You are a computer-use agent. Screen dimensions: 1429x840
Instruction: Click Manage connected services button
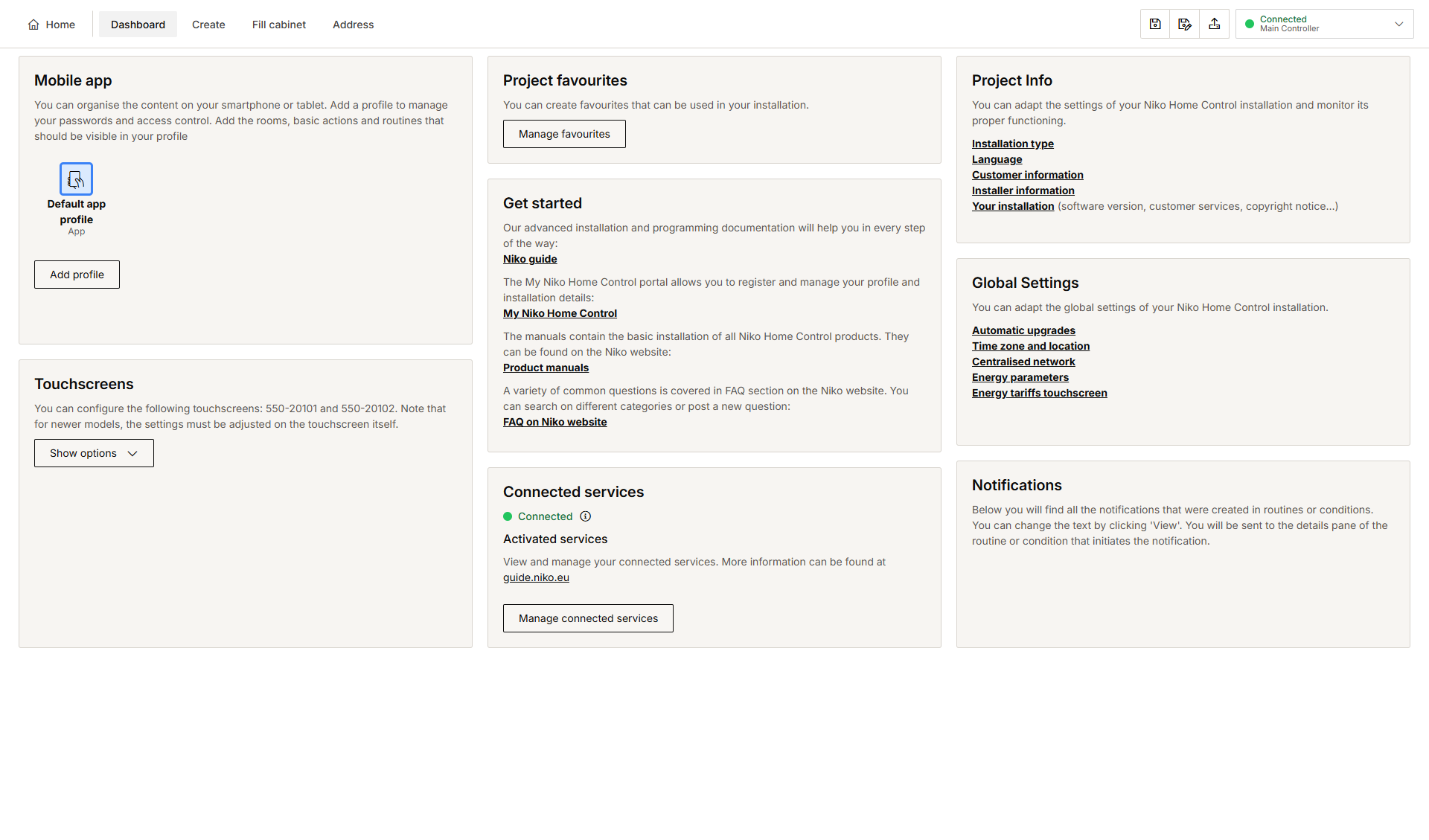click(x=588, y=618)
